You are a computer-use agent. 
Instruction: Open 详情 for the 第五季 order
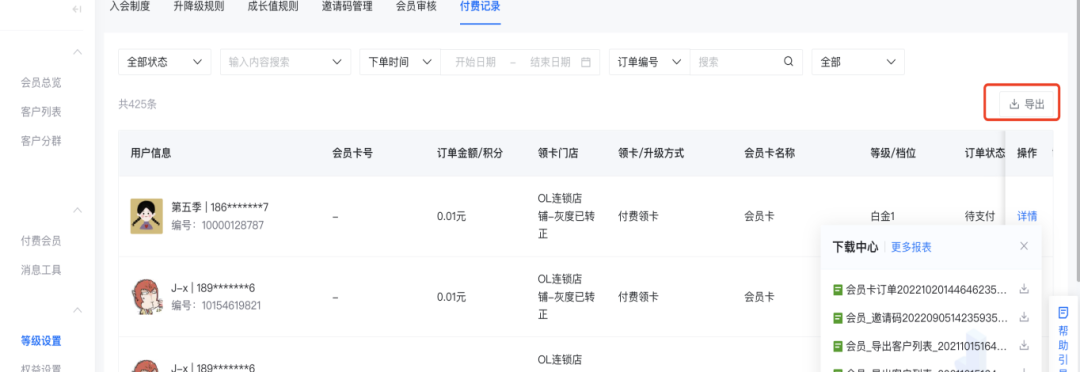pos(1027,216)
